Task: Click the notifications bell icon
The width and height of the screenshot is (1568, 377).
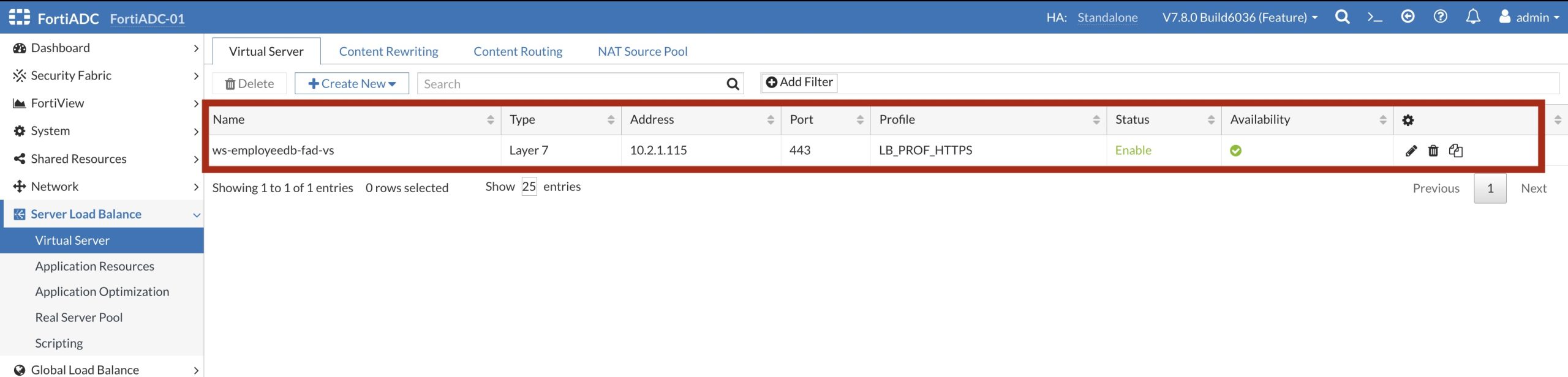Action: click(x=1473, y=17)
